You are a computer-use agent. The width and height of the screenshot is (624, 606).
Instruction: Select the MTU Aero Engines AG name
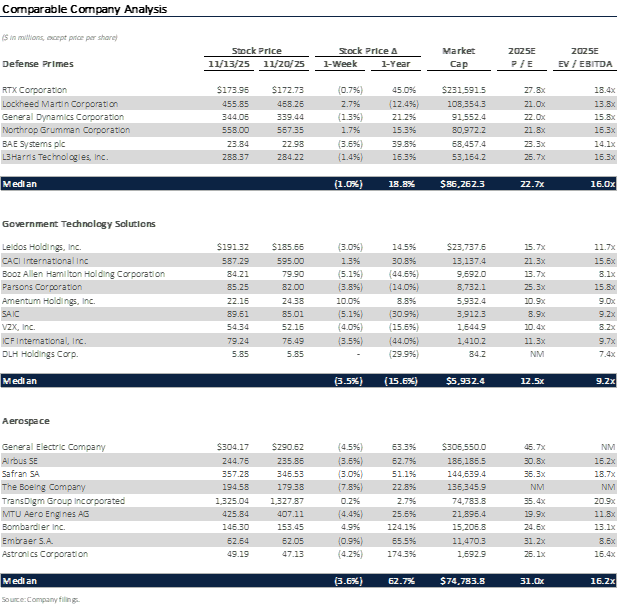point(48,514)
